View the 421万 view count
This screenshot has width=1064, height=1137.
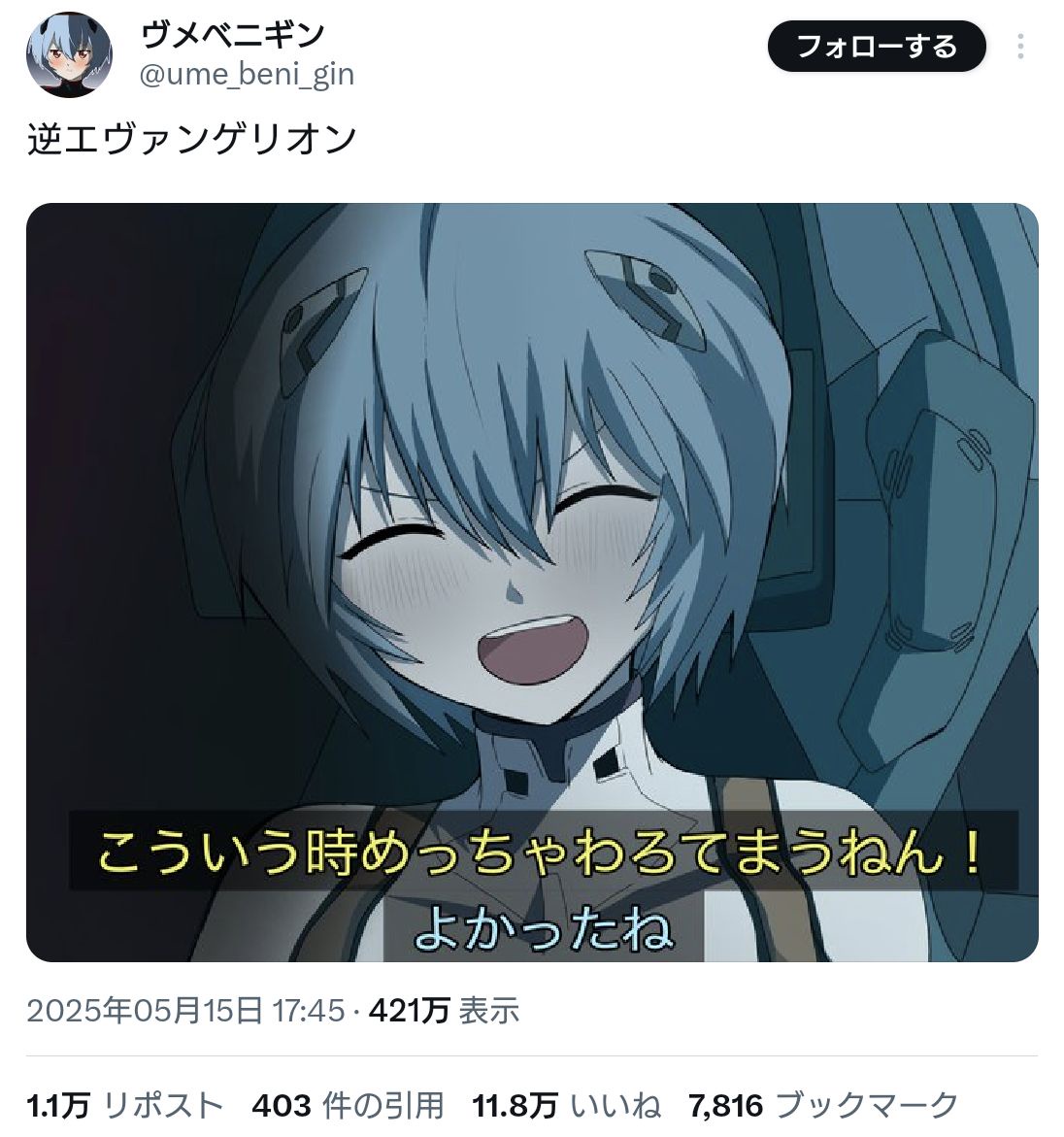tap(410, 1010)
